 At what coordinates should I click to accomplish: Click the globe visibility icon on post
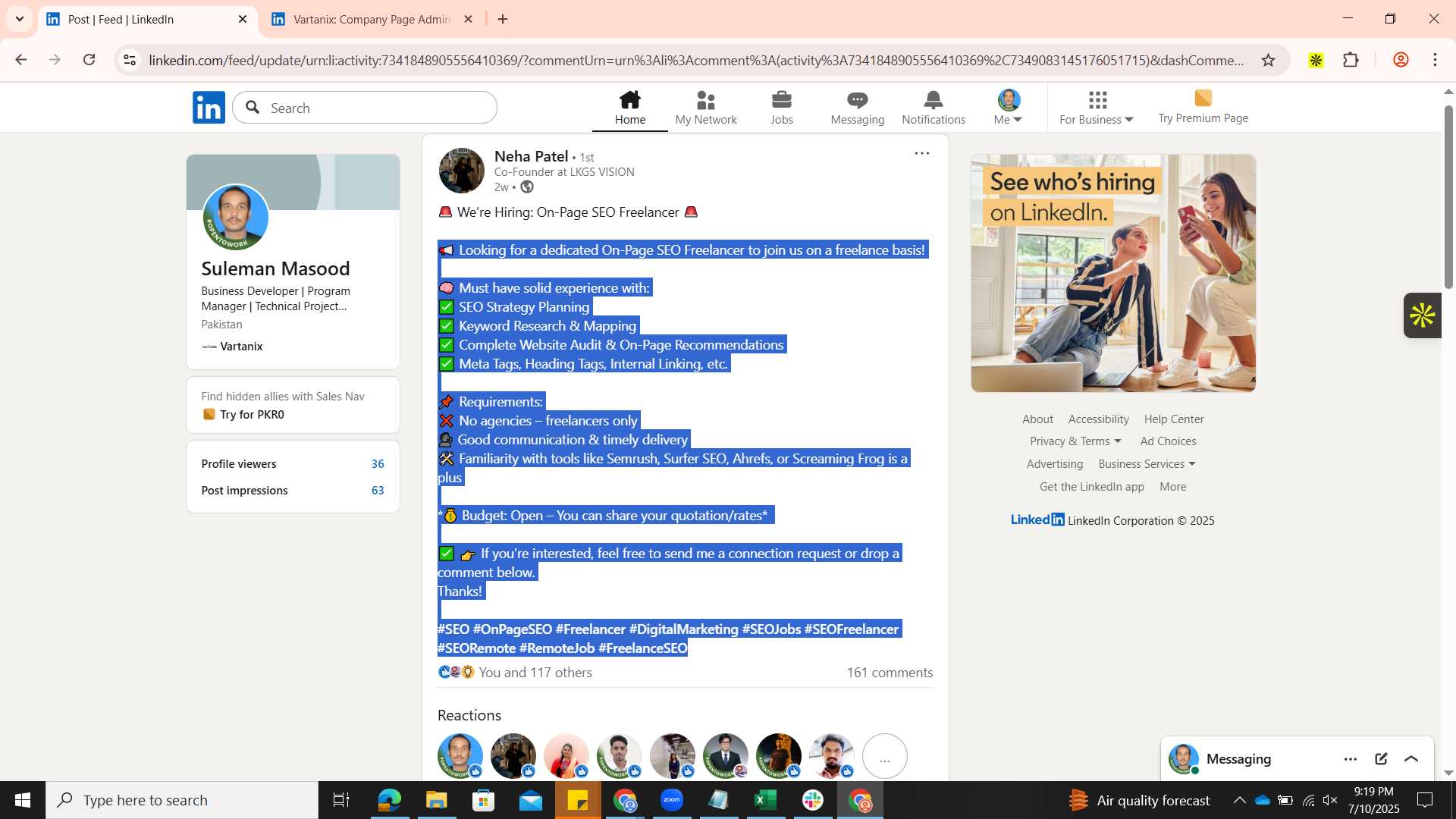click(x=527, y=187)
